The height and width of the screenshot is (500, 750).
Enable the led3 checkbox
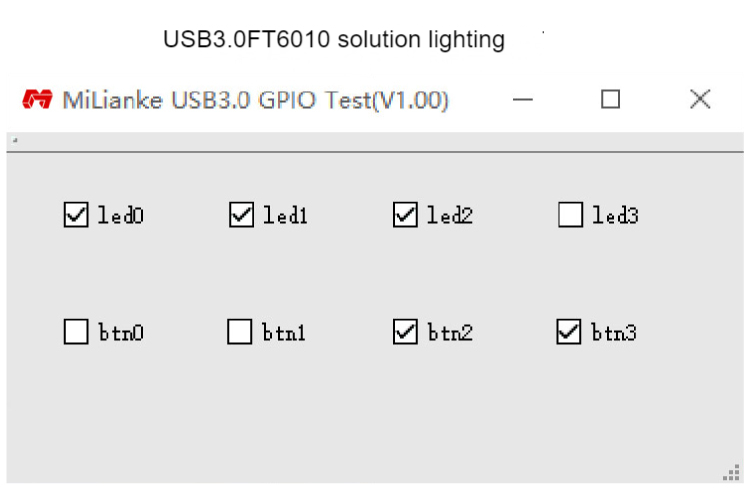570,214
